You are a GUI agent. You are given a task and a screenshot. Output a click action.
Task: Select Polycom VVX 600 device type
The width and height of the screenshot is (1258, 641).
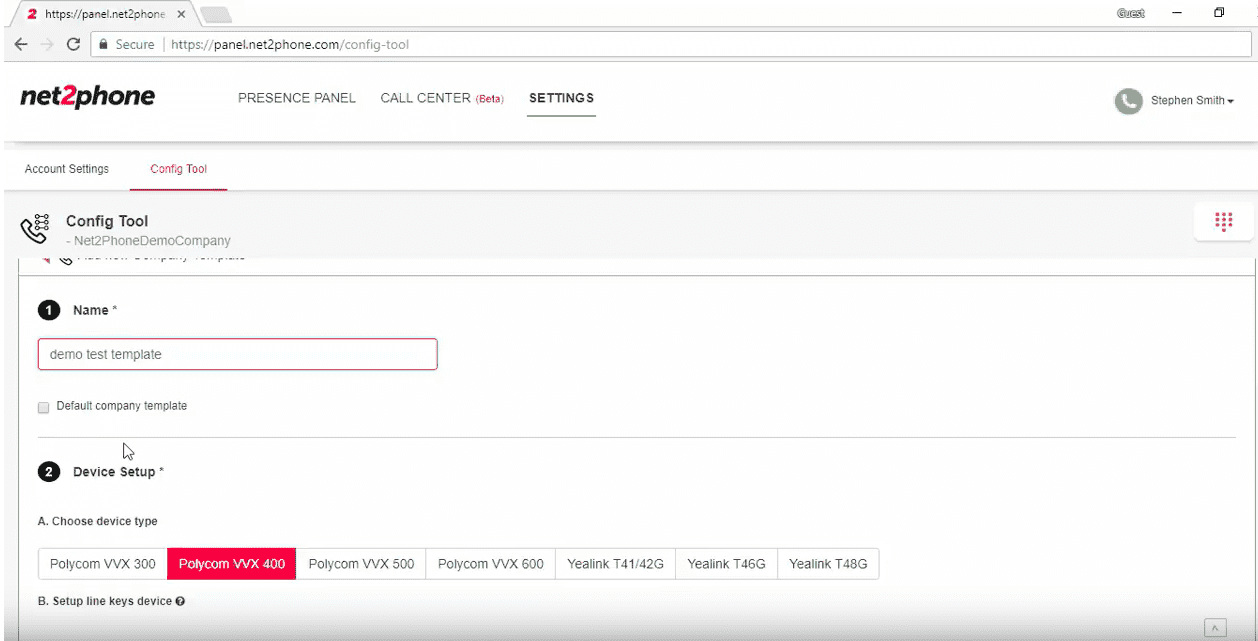click(x=490, y=564)
